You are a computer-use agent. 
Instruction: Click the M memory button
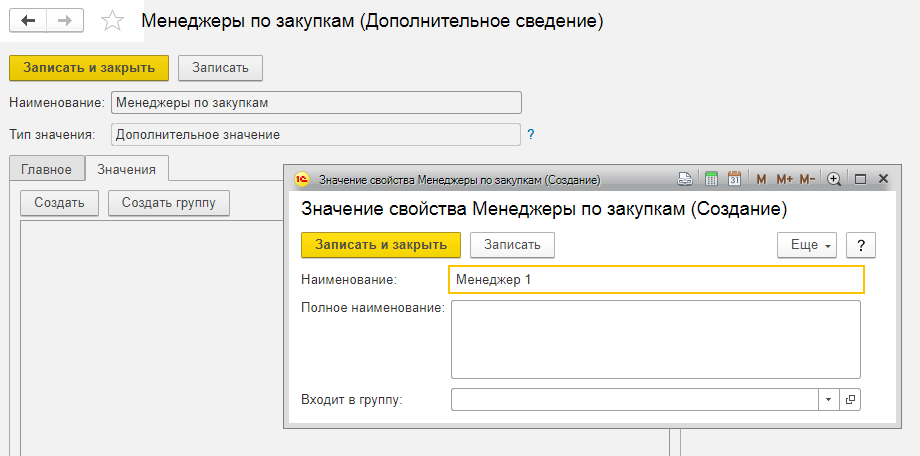(x=761, y=179)
